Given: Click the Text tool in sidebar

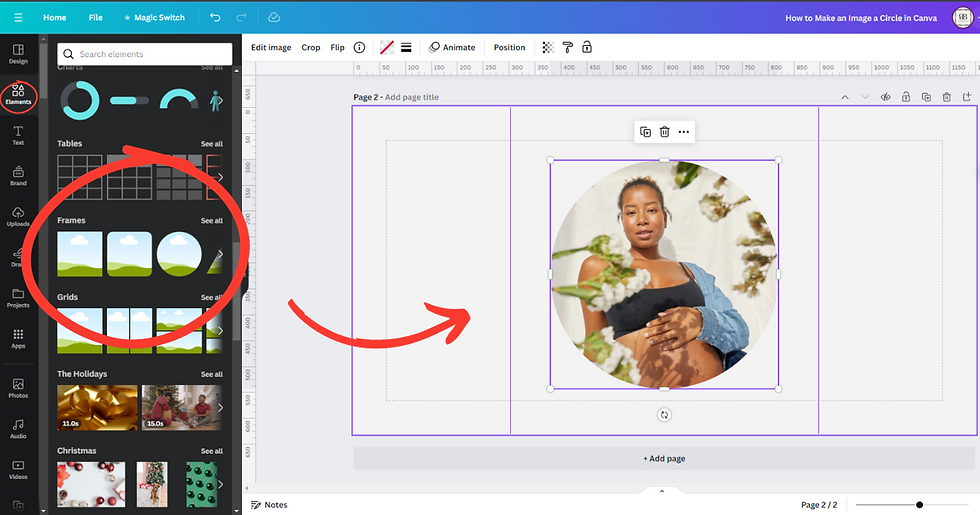Looking at the screenshot, I should point(18,135).
